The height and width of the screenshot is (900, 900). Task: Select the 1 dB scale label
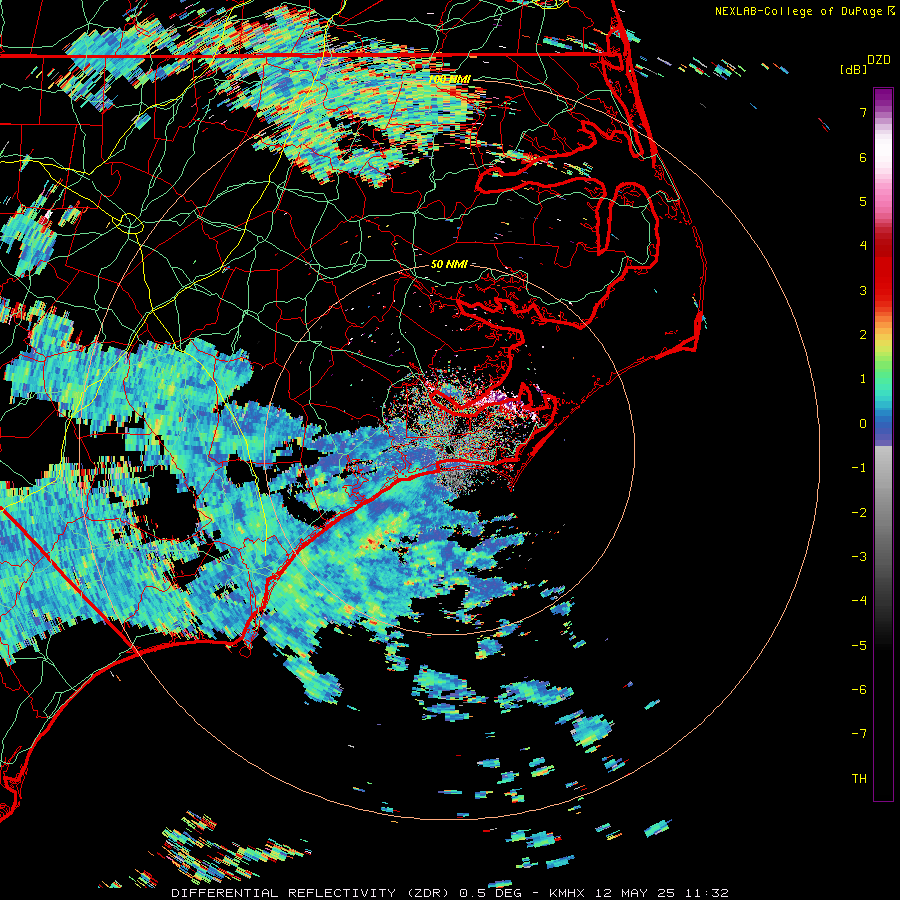[x=863, y=379]
